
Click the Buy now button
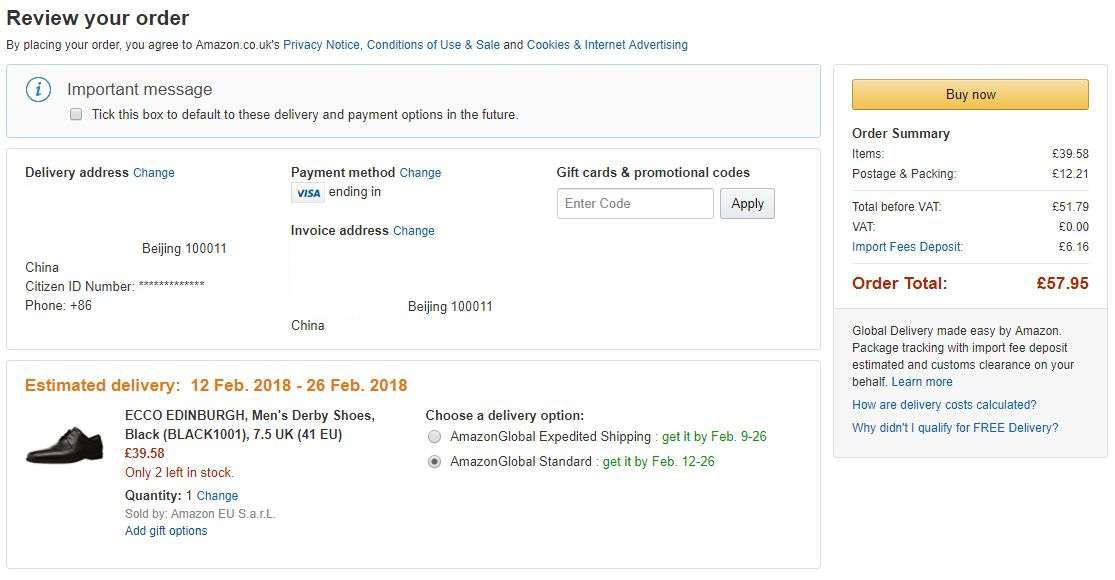[x=970, y=95]
